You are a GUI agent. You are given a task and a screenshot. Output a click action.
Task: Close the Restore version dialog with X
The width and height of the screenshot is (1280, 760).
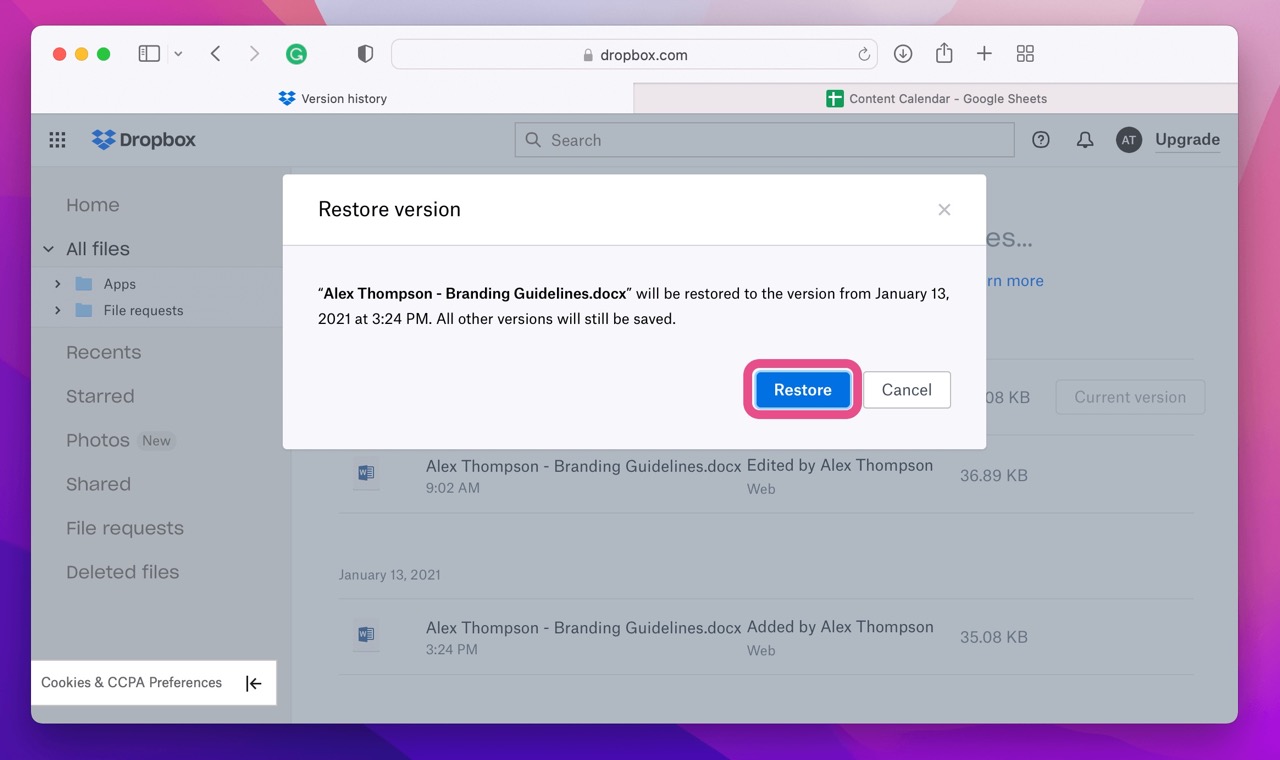944,210
